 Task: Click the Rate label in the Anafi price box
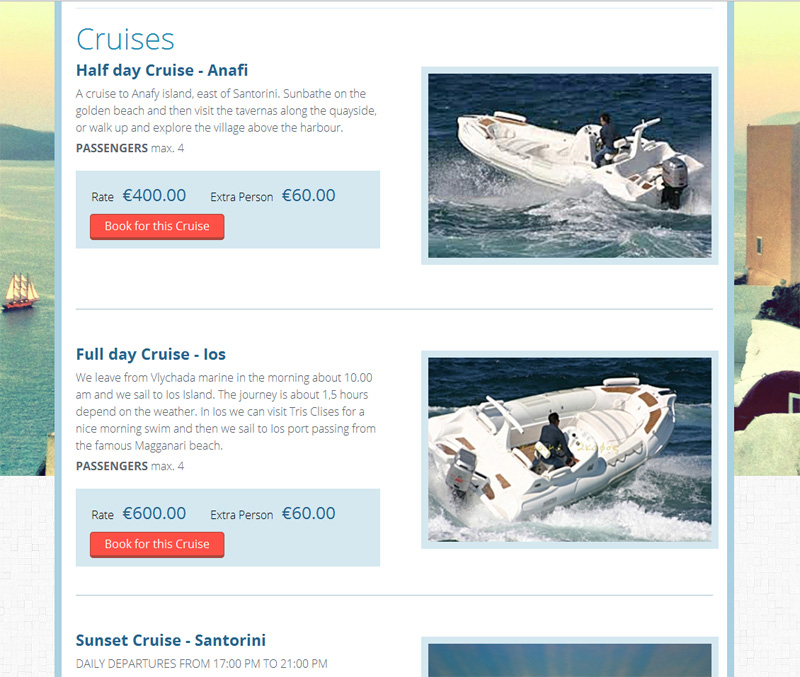pyautogui.click(x=103, y=197)
